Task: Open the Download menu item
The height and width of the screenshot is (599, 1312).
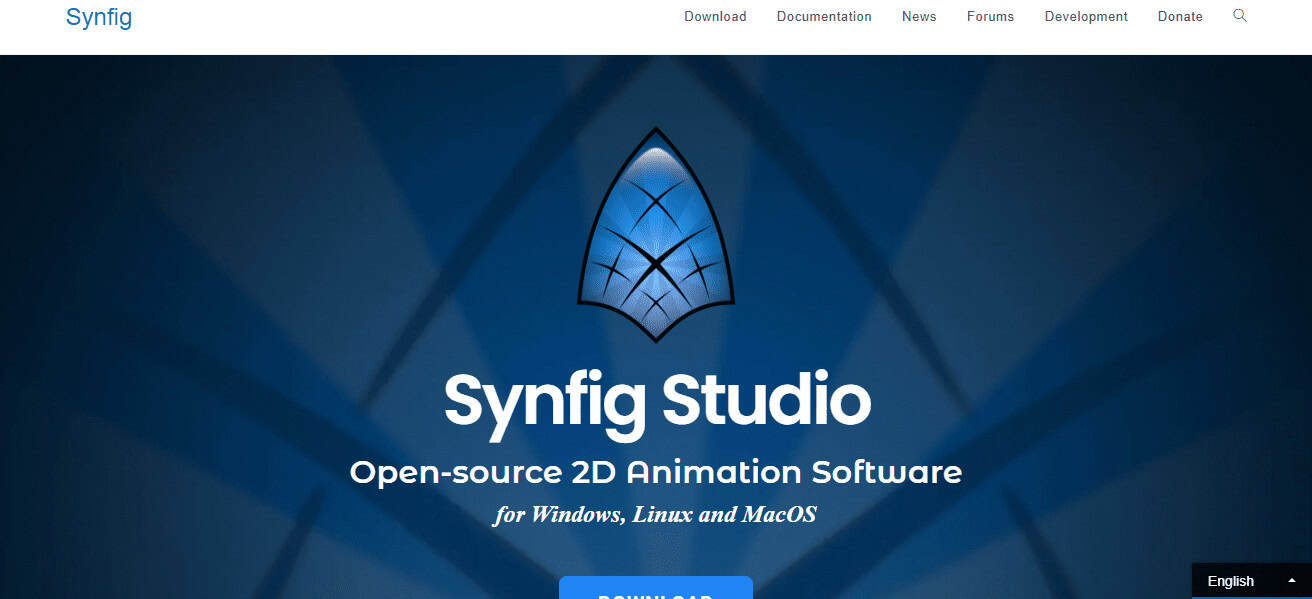Action: [715, 16]
